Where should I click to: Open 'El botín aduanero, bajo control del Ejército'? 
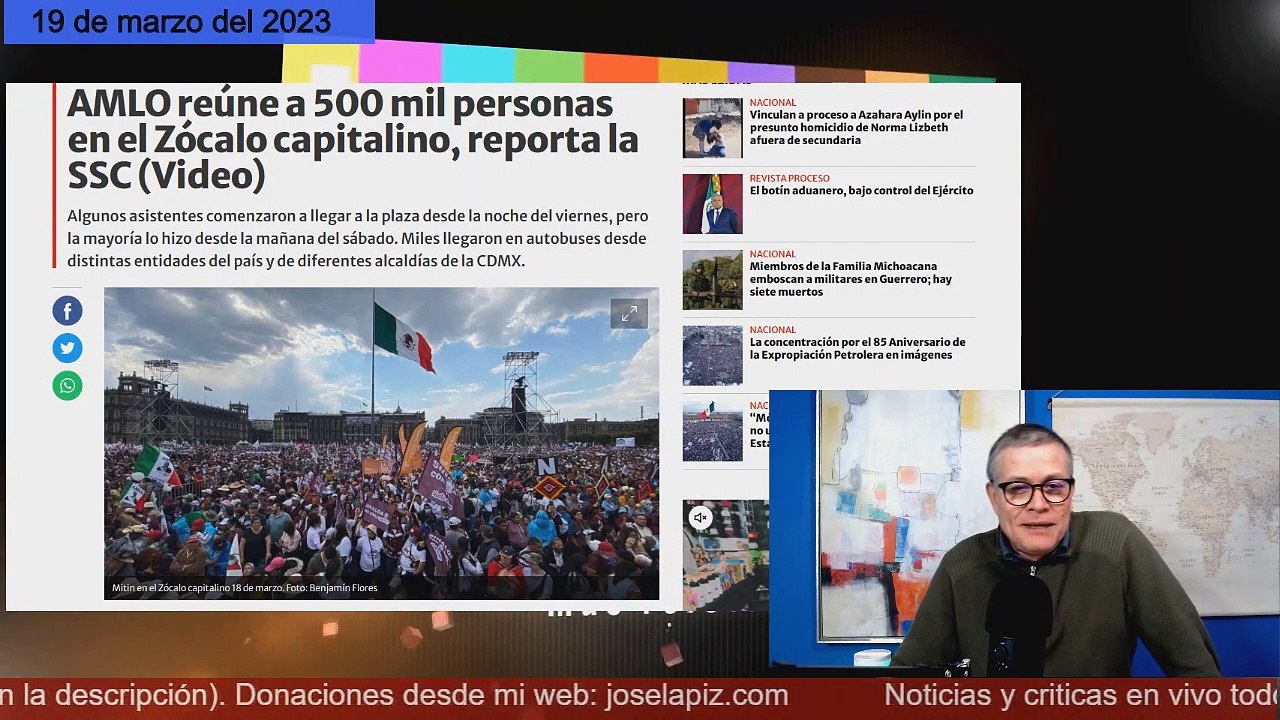(x=861, y=190)
